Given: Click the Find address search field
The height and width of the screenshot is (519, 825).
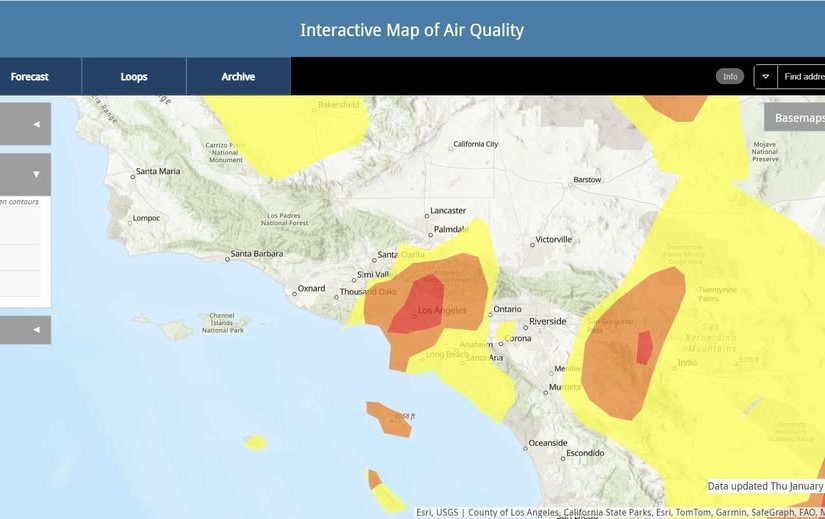Looking at the screenshot, I should tap(802, 77).
